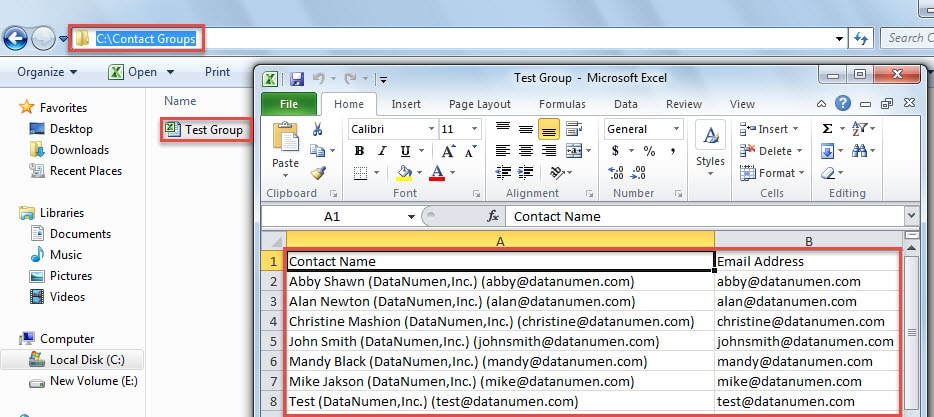Click the Wrap Text icon
Viewport: 934px width, 417px height.
[574, 129]
